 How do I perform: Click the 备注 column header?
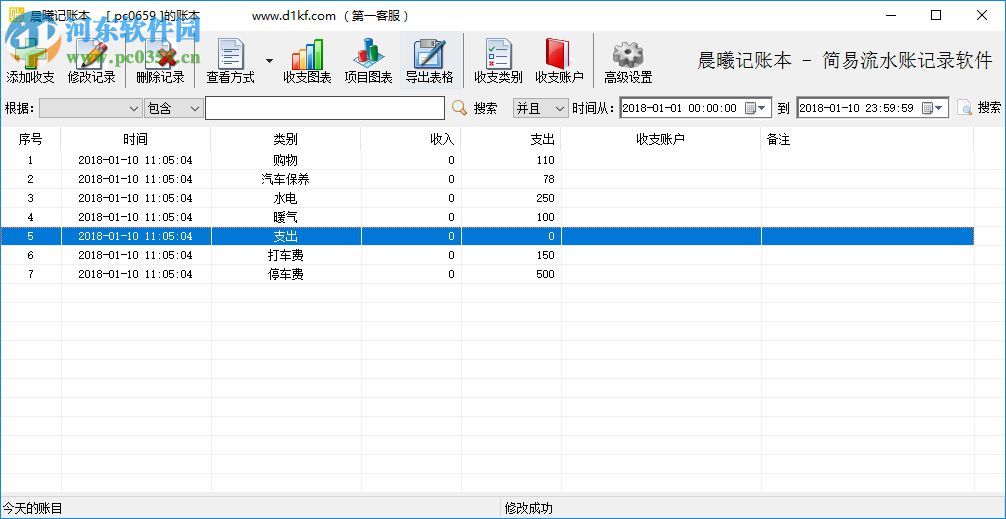pyautogui.click(x=867, y=139)
